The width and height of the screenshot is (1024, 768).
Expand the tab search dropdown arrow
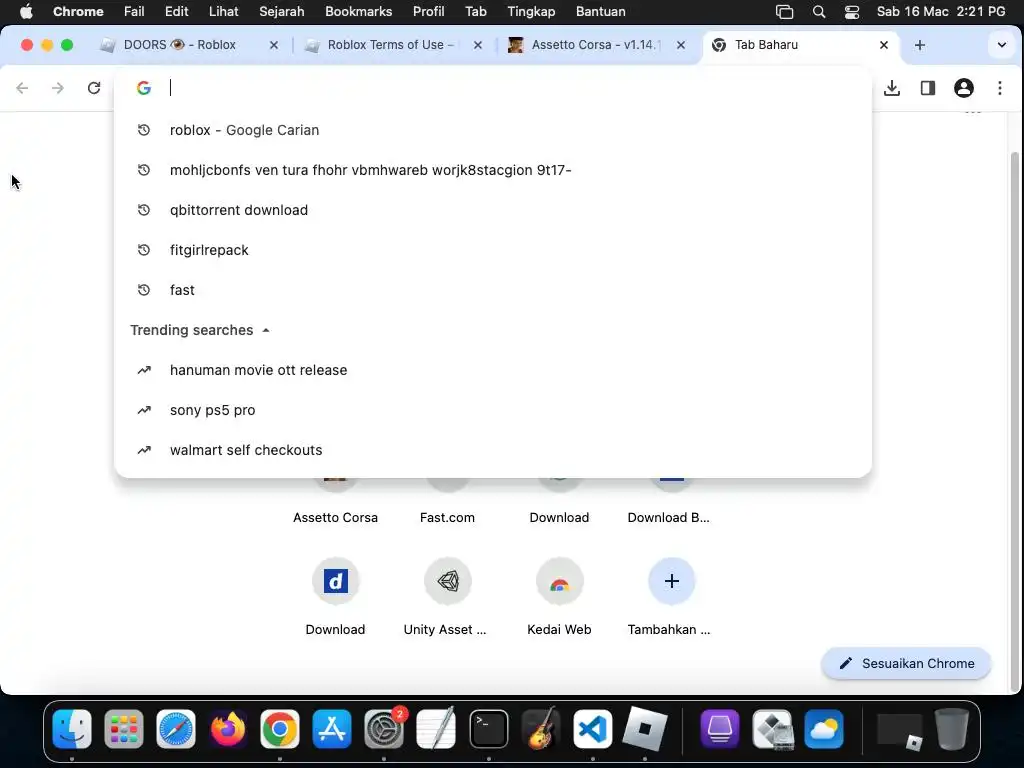coord(1002,45)
